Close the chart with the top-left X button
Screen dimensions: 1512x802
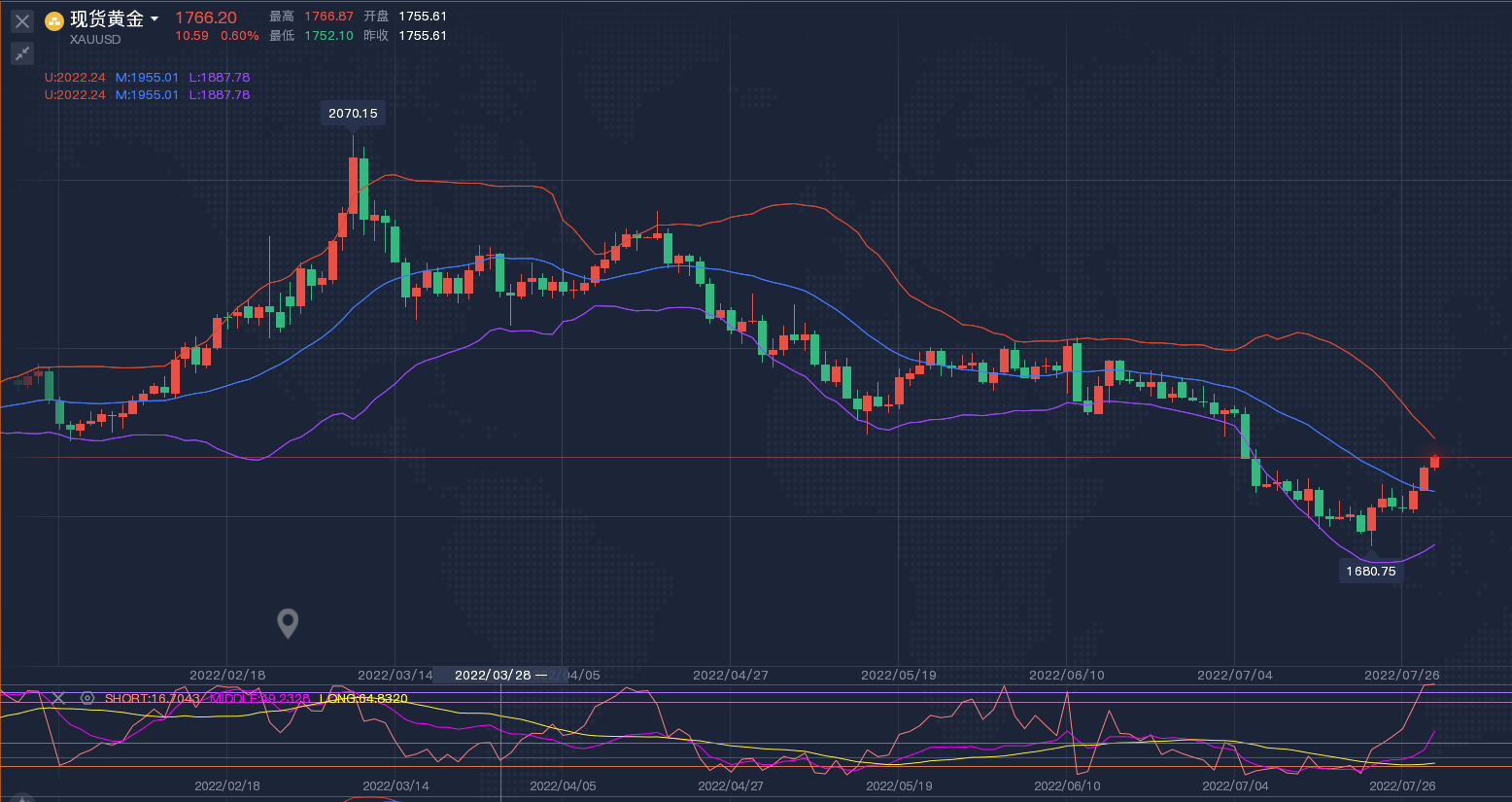pos(22,20)
